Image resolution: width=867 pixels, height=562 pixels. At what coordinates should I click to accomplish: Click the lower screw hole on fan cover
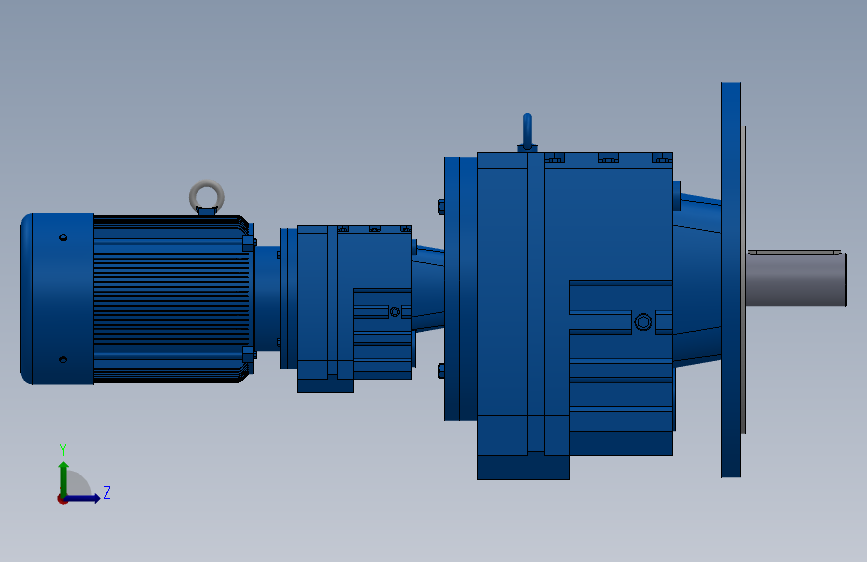click(63, 360)
